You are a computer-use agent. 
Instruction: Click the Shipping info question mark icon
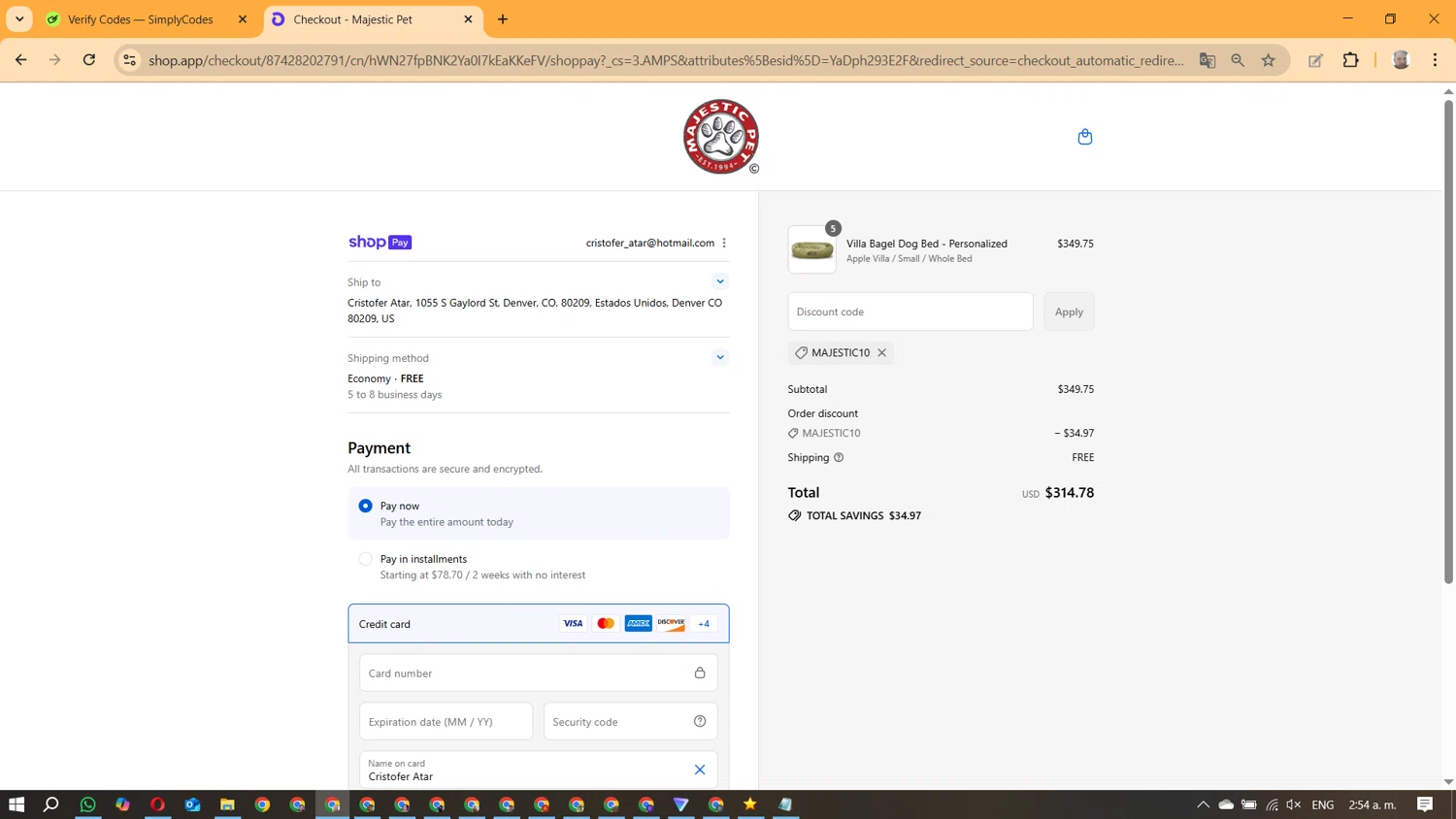(839, 458)
